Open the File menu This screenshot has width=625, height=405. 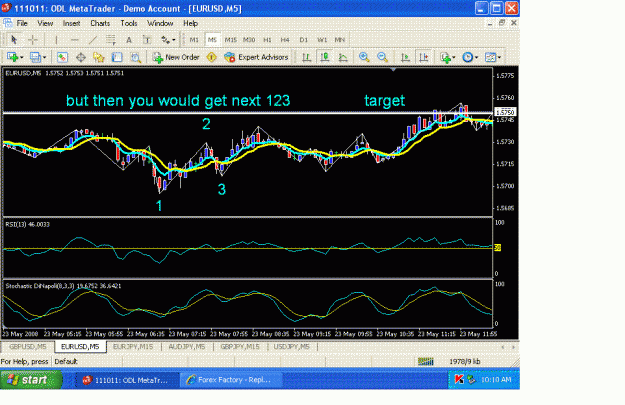[x=22, y=23]
